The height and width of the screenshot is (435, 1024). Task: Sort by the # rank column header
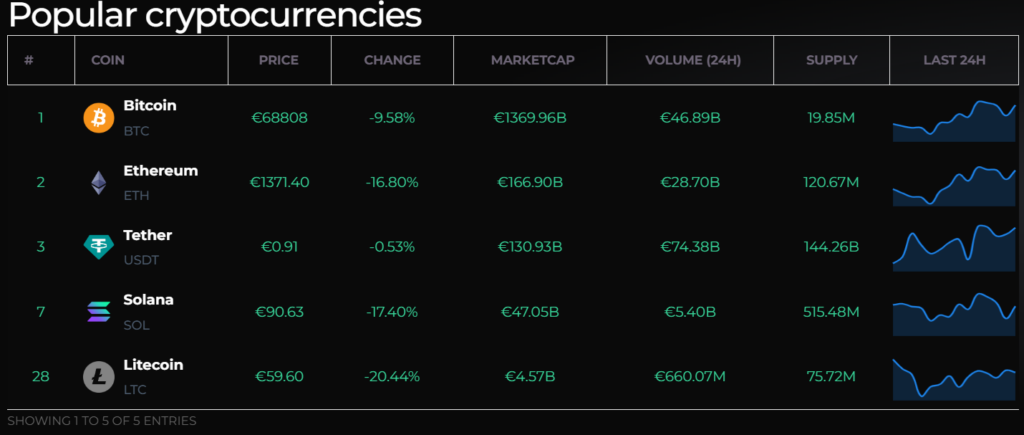click(29, 60)
